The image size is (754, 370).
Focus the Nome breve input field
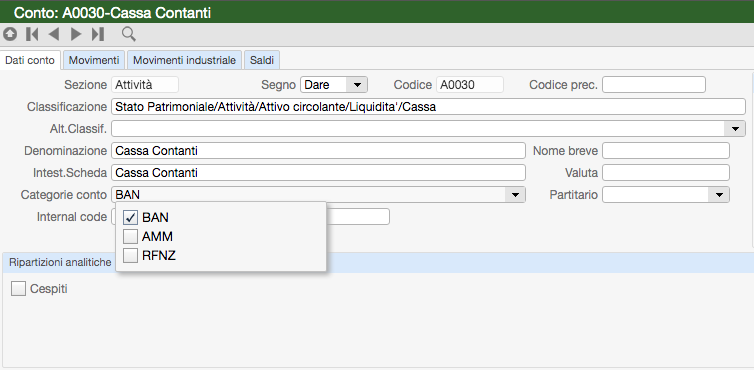[666, 151]
